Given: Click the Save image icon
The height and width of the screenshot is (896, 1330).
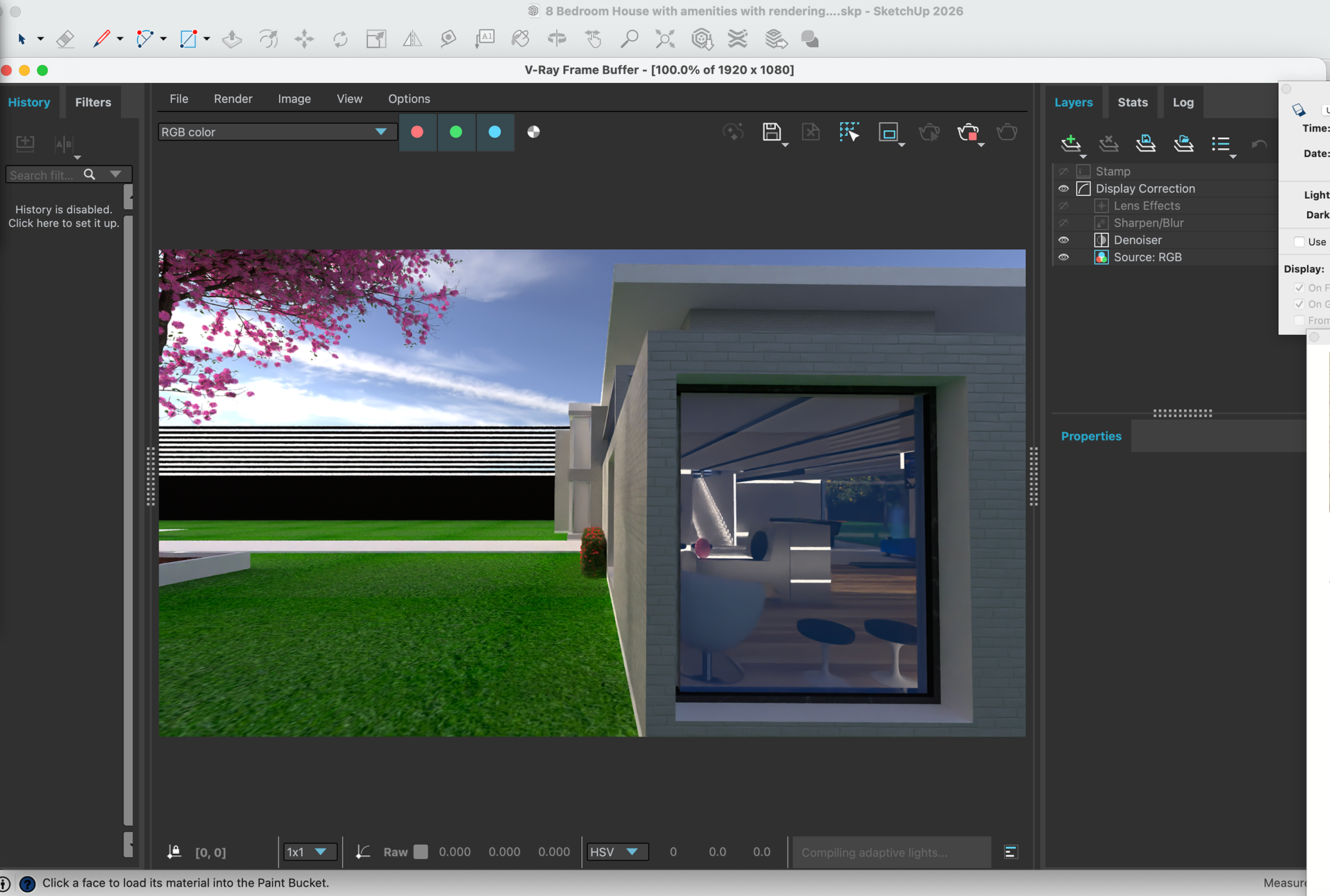Looking at the screenshot, I should point(771,132).
